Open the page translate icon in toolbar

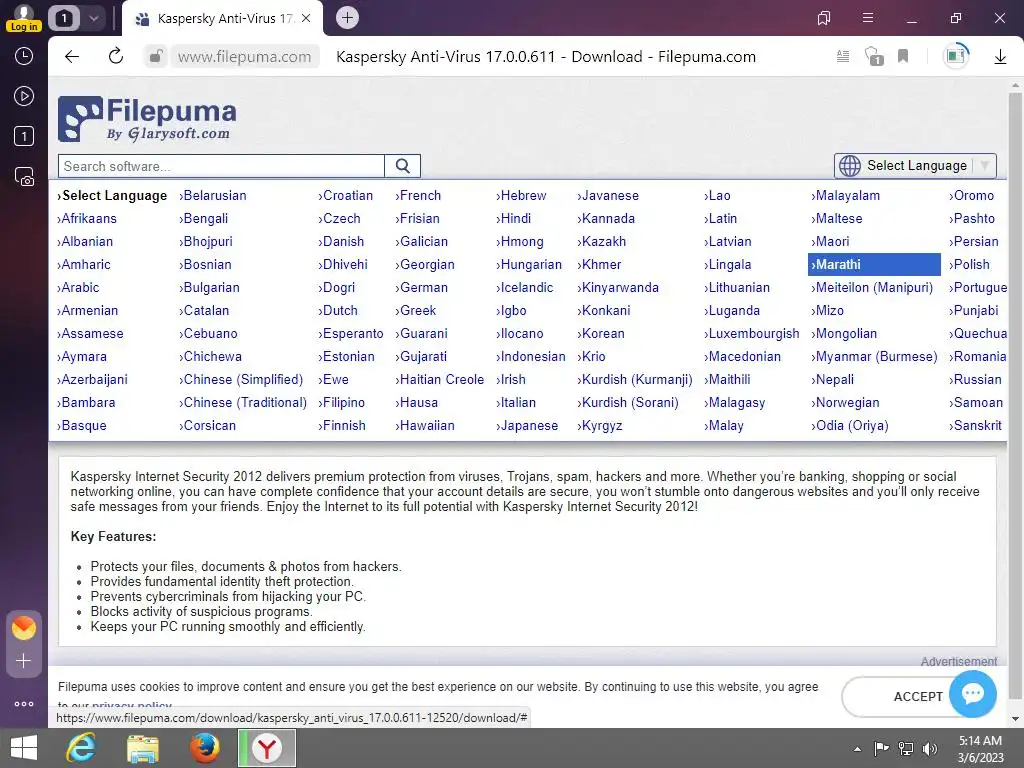point(956,56)
